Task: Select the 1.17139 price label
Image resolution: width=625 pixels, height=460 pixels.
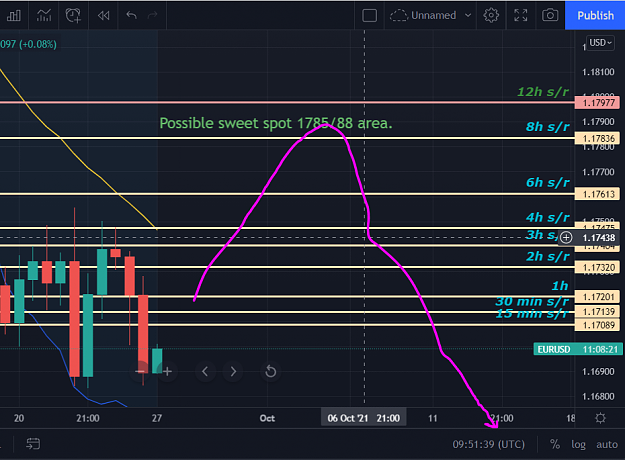Action: point(597,312)
